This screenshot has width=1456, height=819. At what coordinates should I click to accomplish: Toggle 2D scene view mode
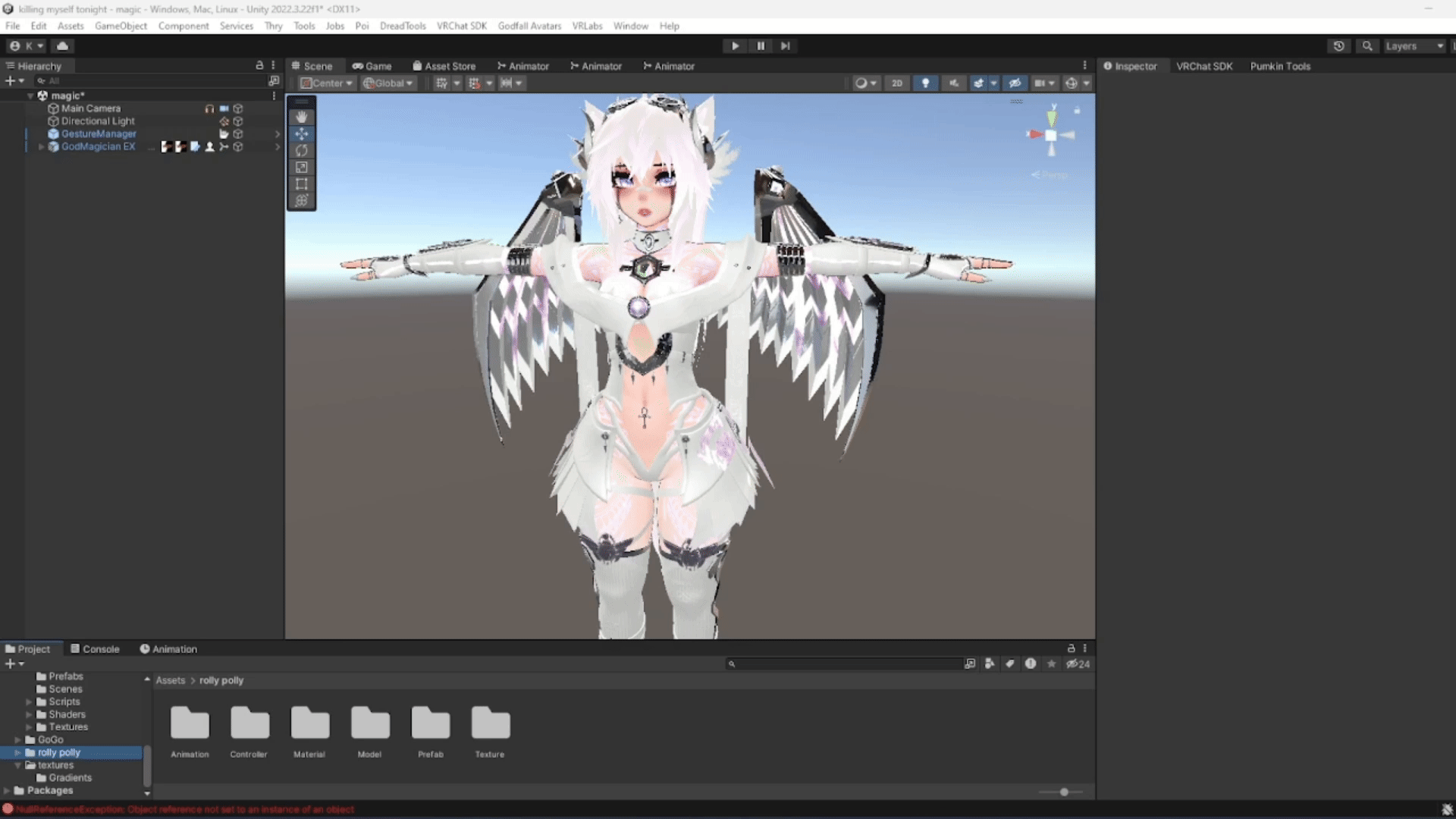click(x=897, y=83)
